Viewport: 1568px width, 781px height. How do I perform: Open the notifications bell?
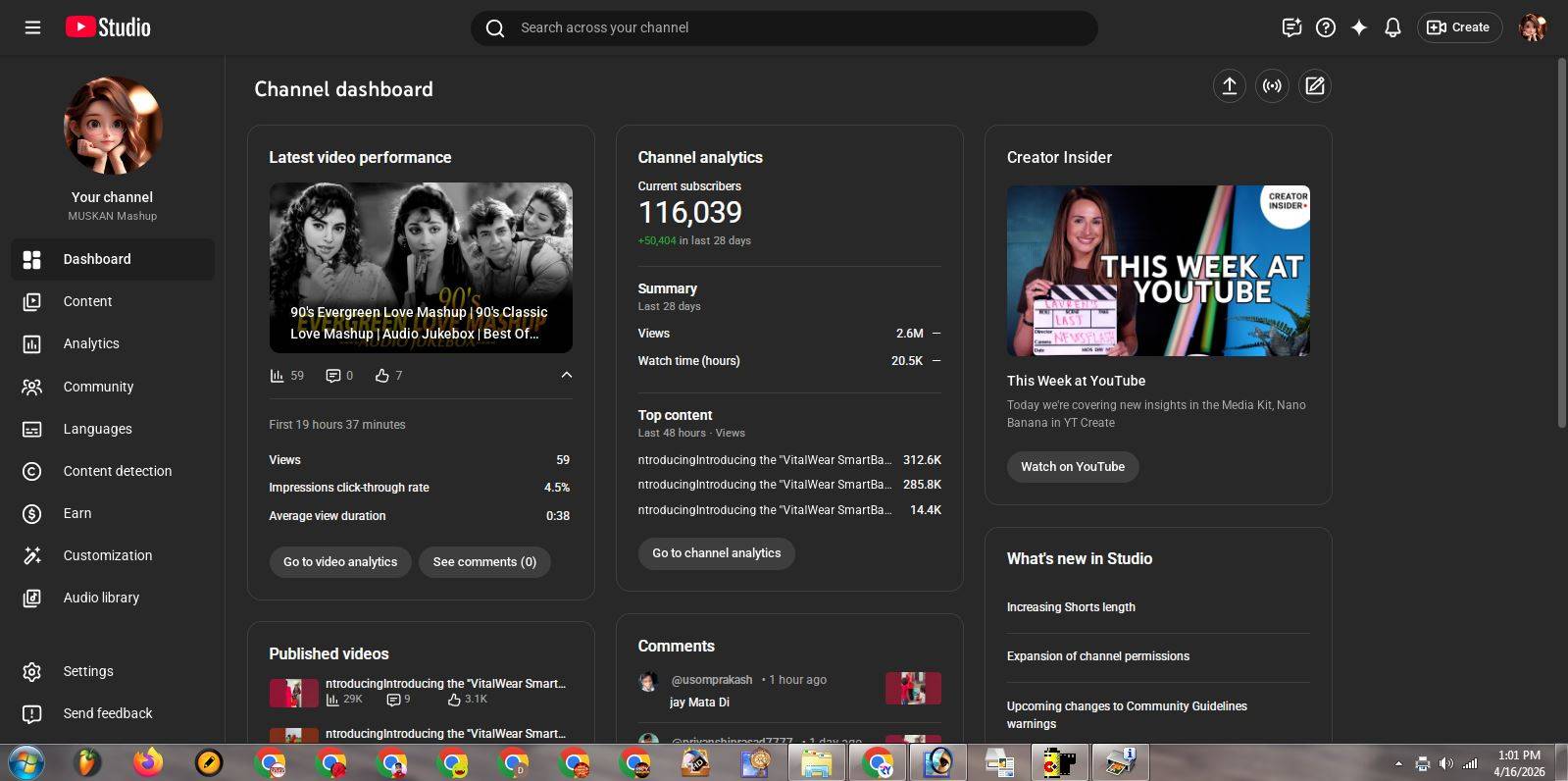pos(1392,27)
